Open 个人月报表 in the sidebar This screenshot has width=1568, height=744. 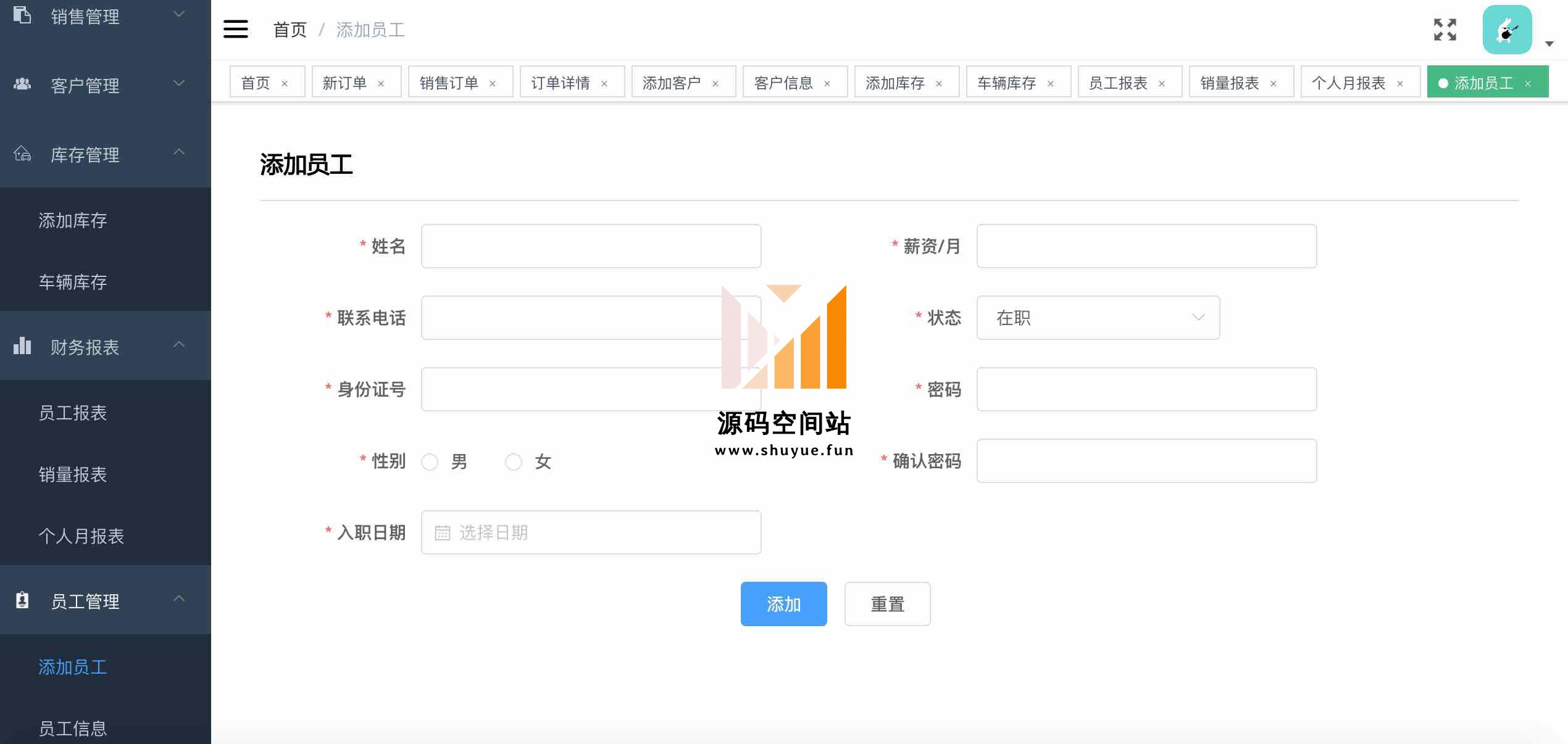106,536
